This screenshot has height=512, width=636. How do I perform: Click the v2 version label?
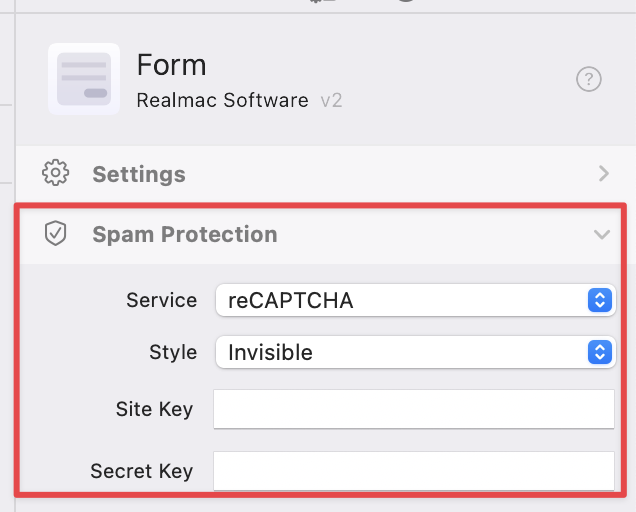pos(331,101)
